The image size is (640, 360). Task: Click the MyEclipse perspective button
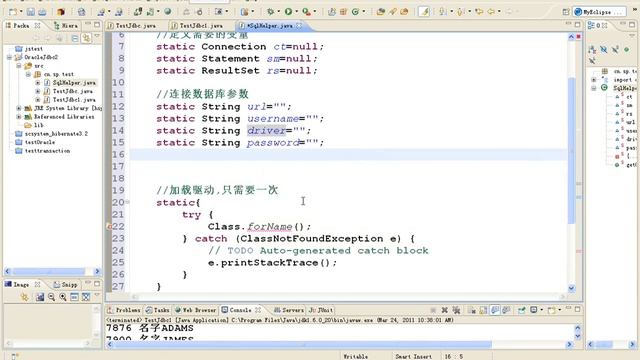click(599, 12)
